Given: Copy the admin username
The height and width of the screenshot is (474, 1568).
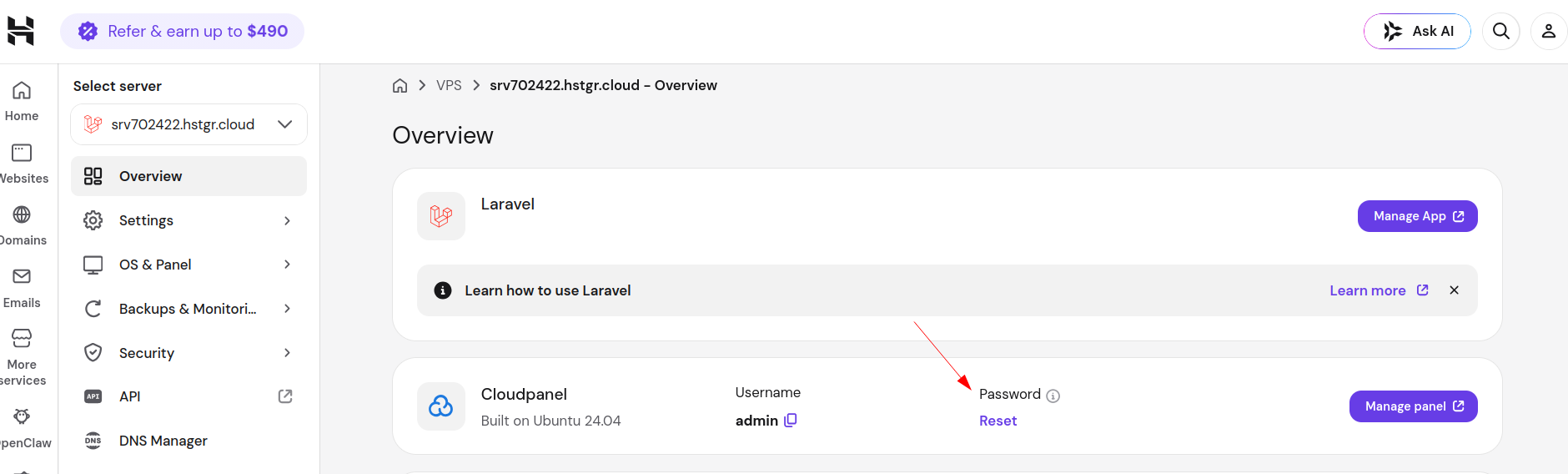Looking at the screenshot, I should coord(791,421).
